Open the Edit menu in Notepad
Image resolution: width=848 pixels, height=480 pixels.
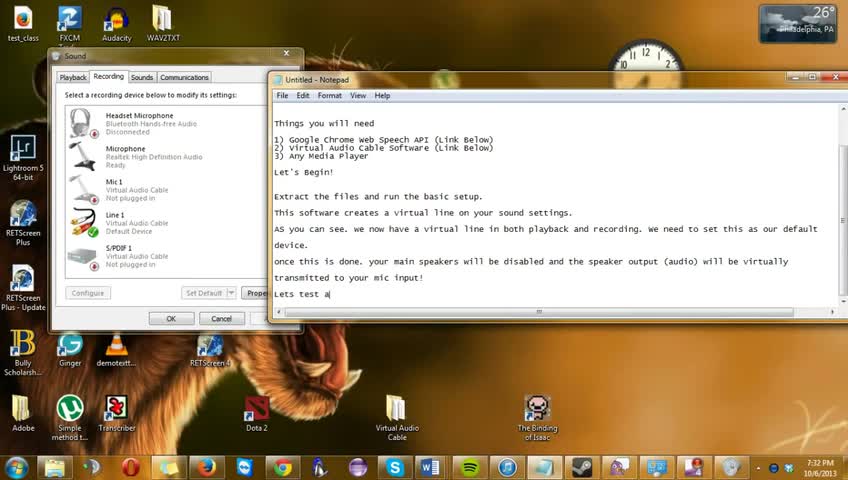point(303,96)
